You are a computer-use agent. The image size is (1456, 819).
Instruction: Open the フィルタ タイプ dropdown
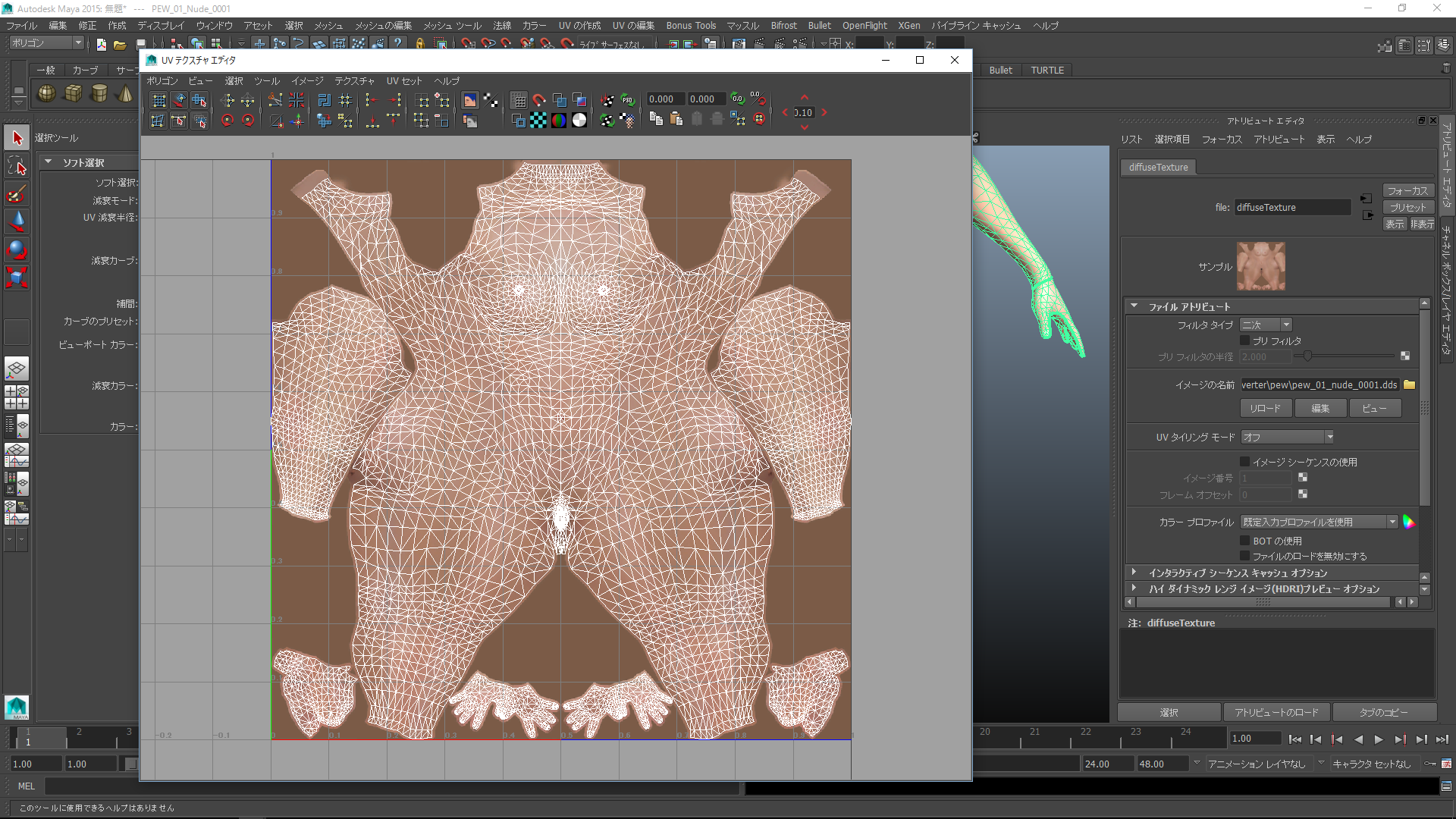(1266, 325)
